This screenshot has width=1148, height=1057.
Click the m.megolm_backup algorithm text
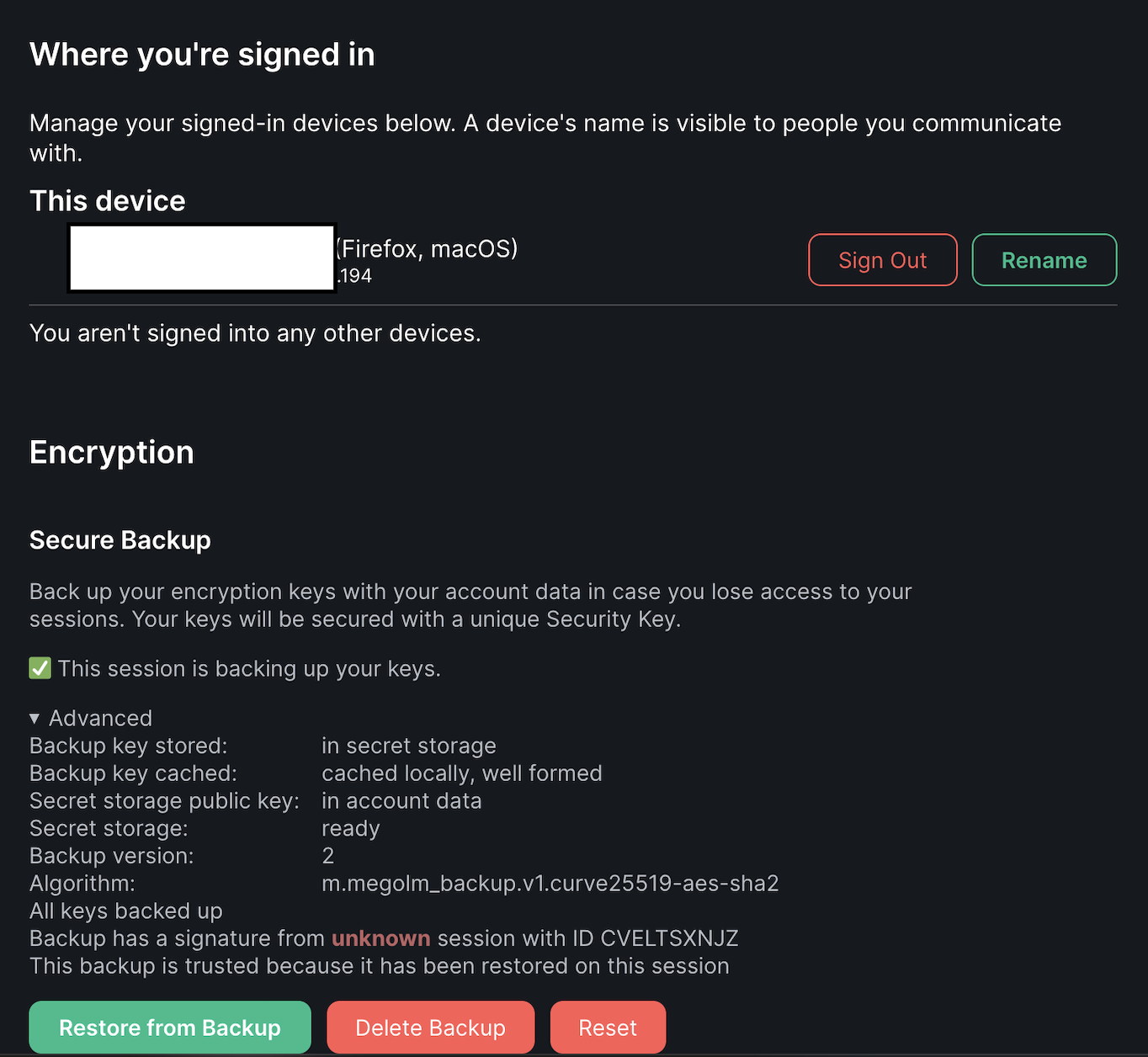point(550,883)
